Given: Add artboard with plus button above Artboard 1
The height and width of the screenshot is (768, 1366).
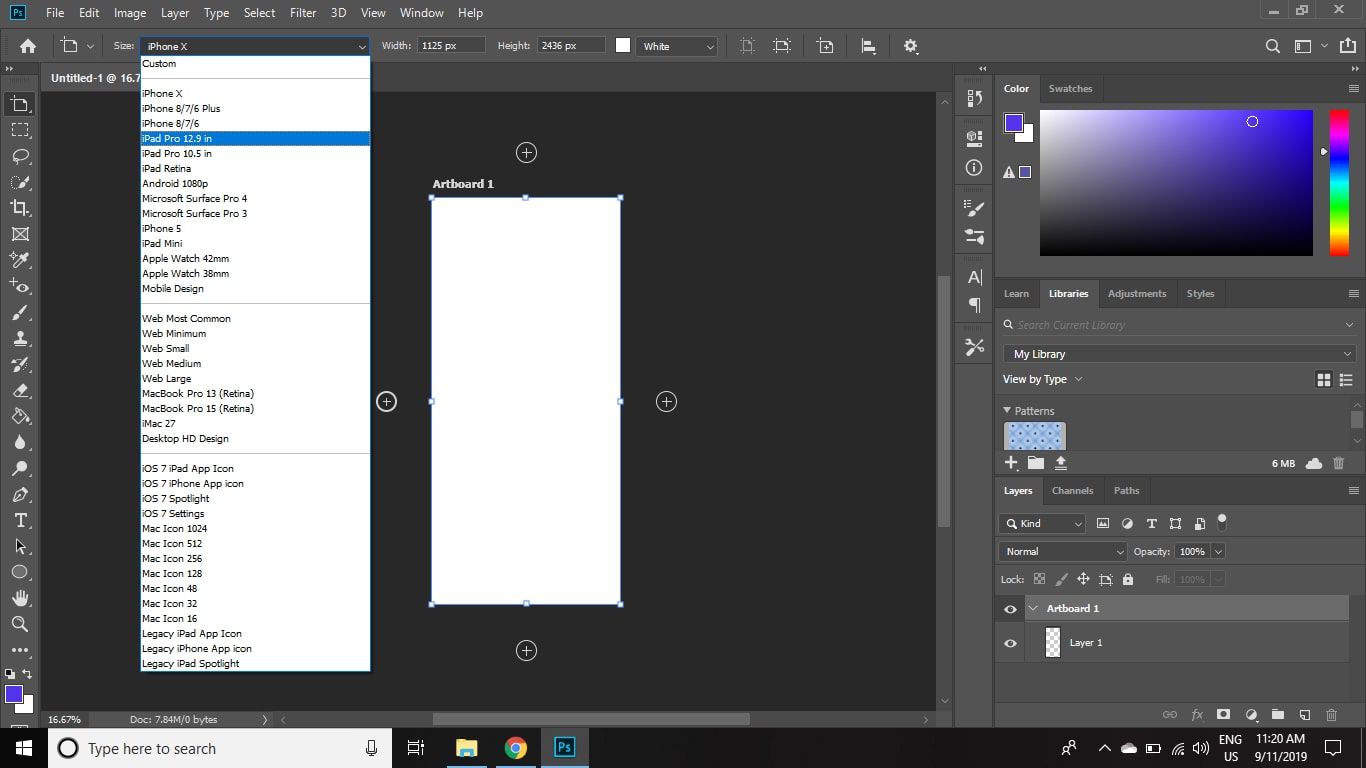Looking at the screenshot, I should click(x=526, y=153).
